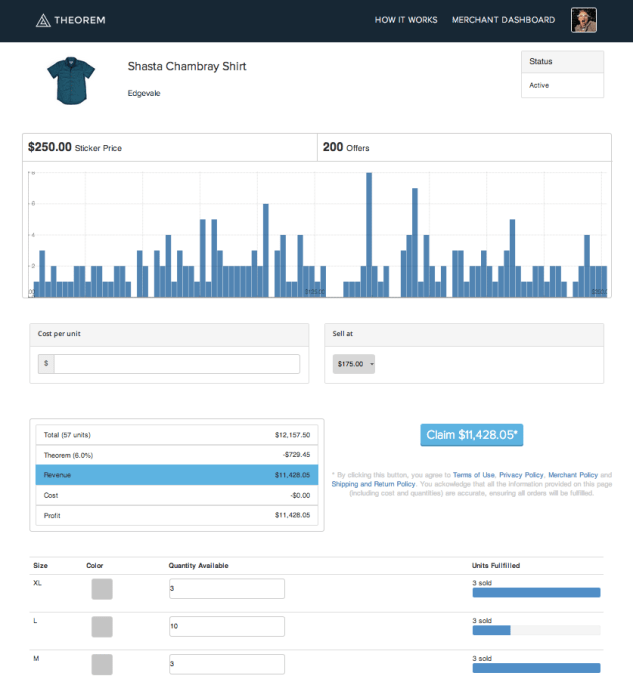Expand the Sell at price dropdown

click(354, 364)
